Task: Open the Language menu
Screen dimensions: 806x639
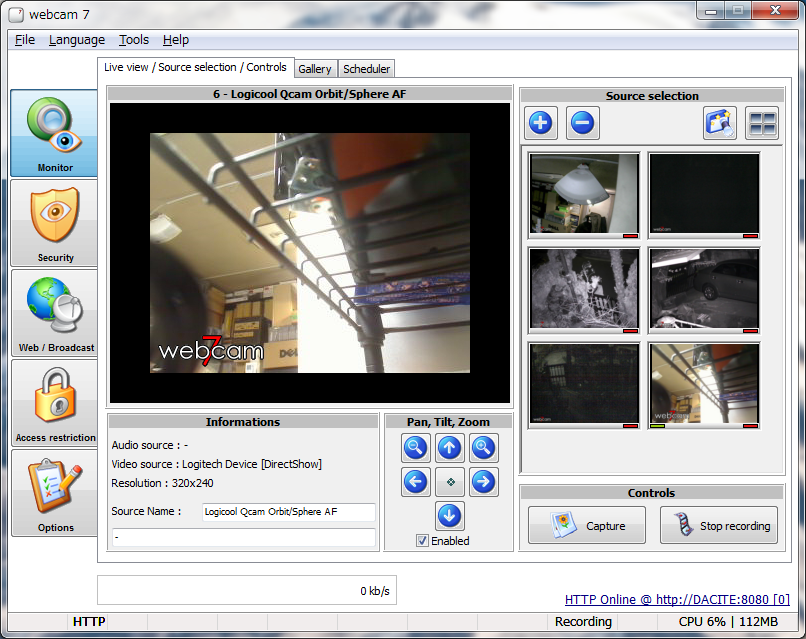Action: click(x=77, y=40)
